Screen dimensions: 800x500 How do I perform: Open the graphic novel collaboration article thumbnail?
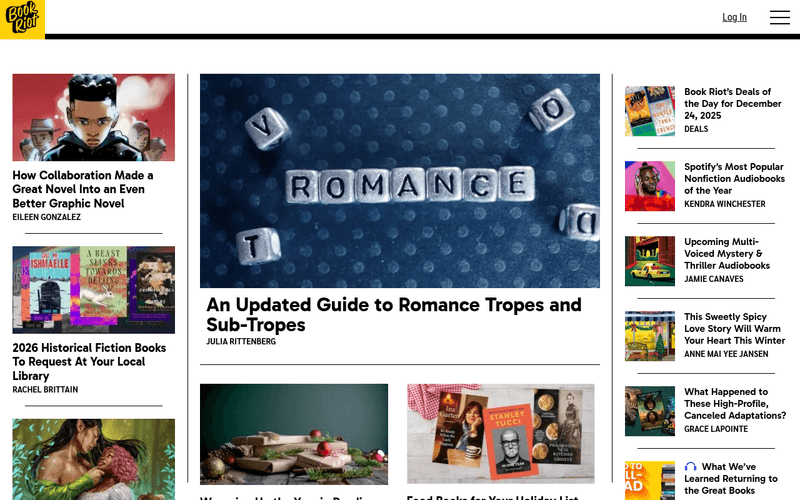coord(93,117)
